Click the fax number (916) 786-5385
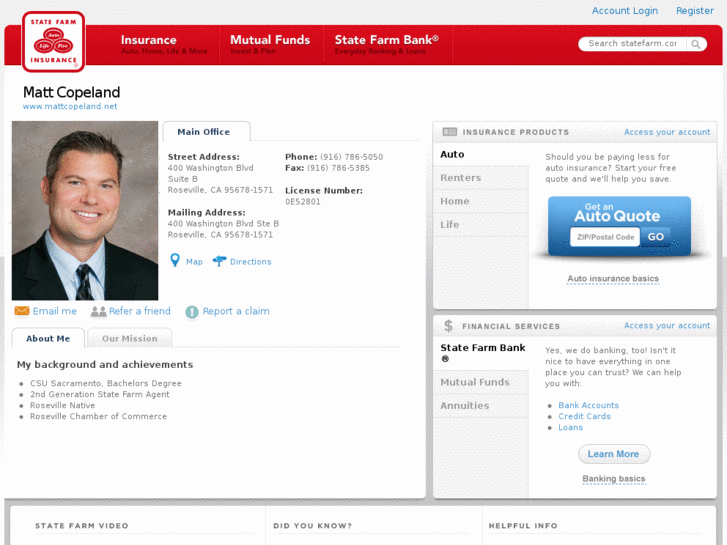The image size is (727, 545). click(338, 168)
